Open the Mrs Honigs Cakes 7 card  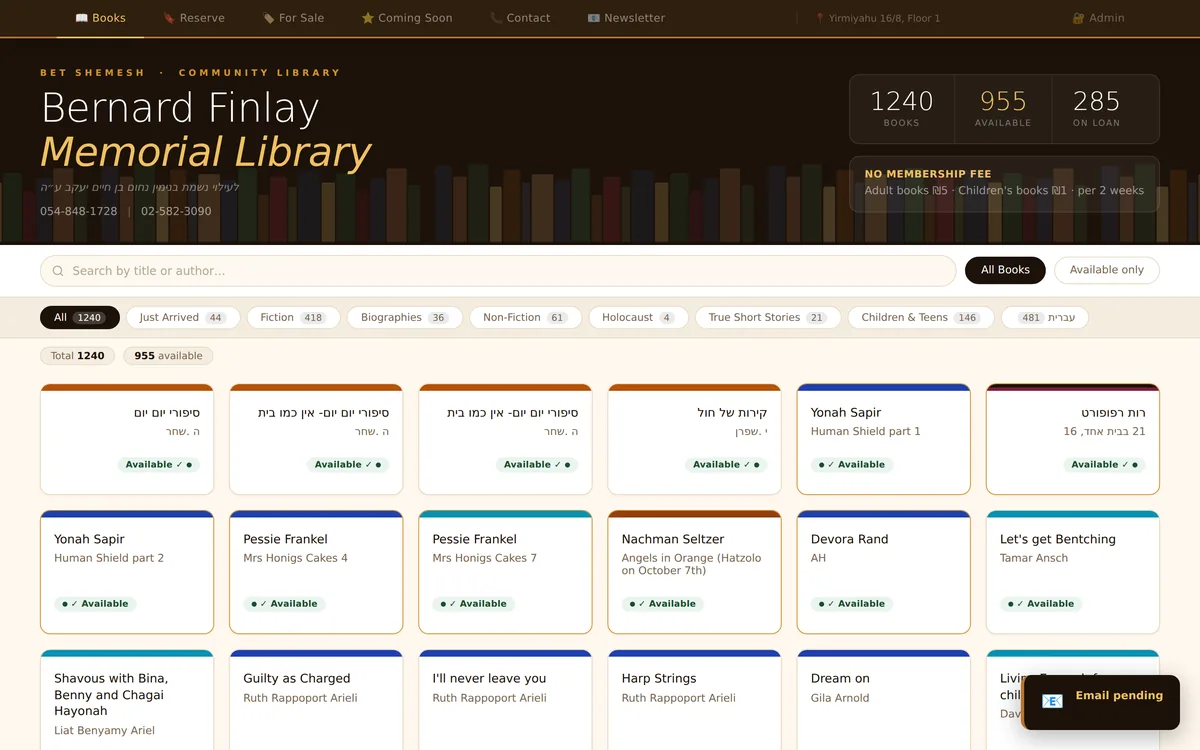click(x=505, y=572)
